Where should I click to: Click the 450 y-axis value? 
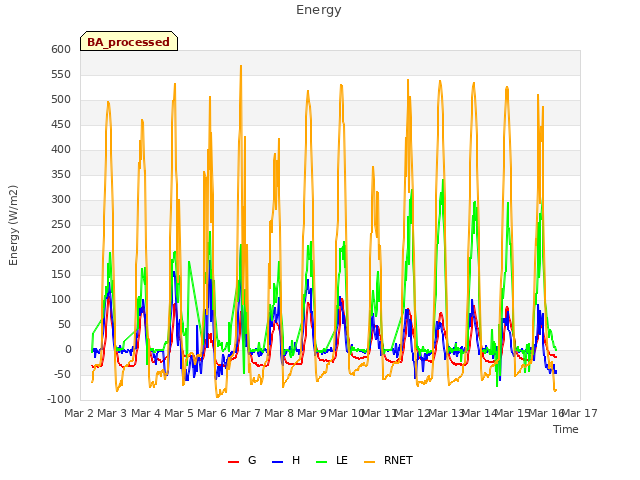coord(61,125)
